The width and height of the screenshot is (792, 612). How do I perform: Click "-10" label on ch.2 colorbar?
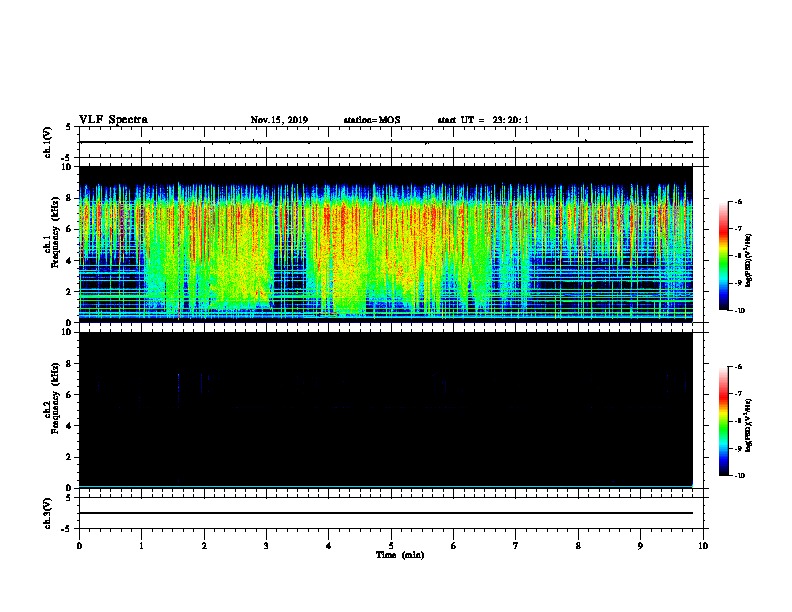(739, 476)
